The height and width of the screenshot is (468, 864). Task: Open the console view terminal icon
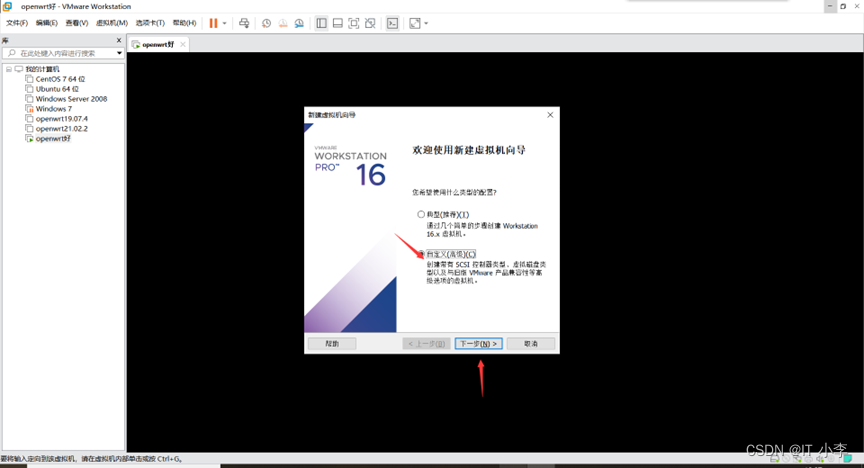pyautogui.click(x=392, y=22)
